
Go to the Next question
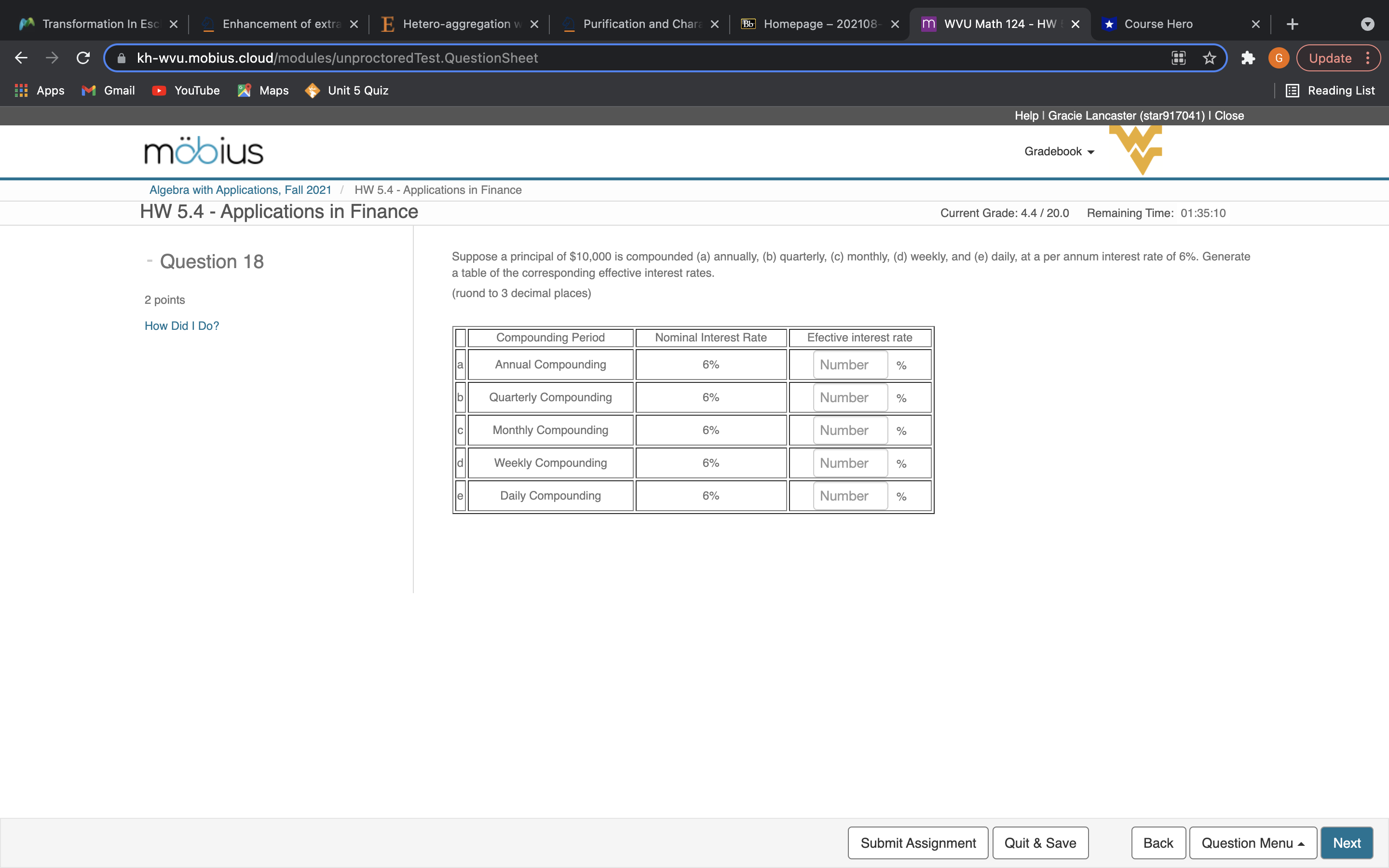(x=1346, y=843)
